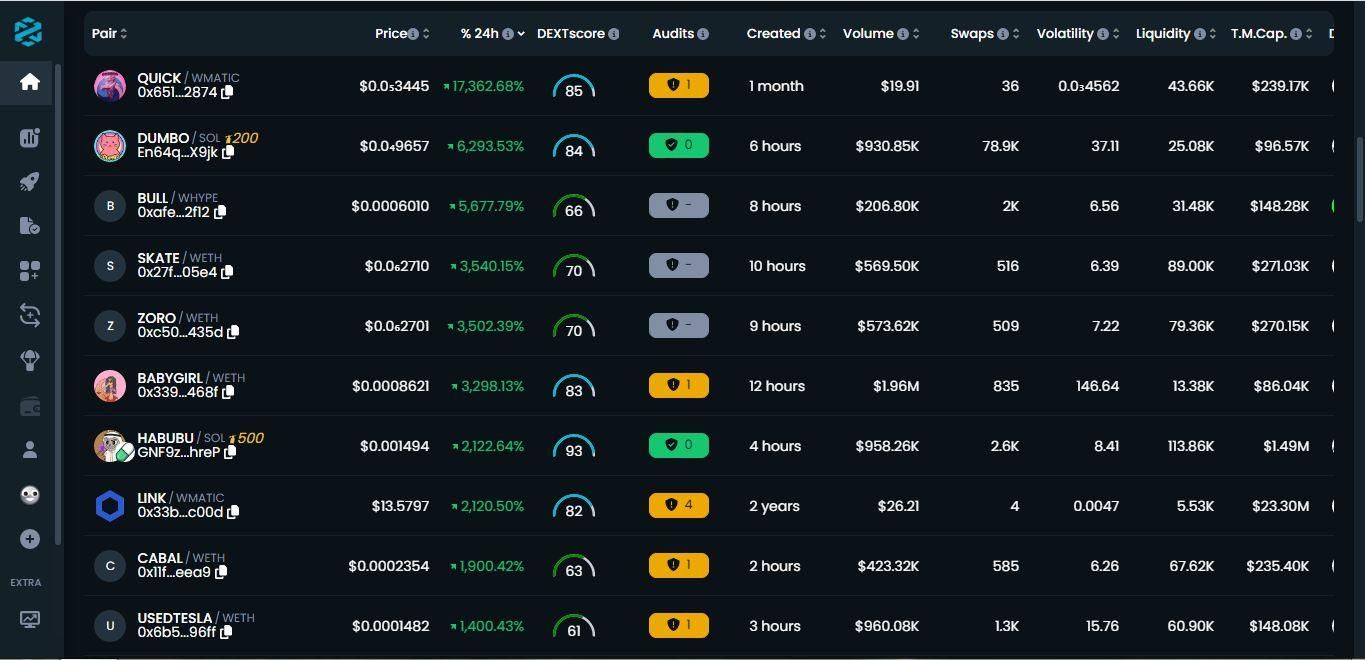Sort by Created using its sort arrows
This screenshot has width=1365, height=660.
[x=822, y=34]
